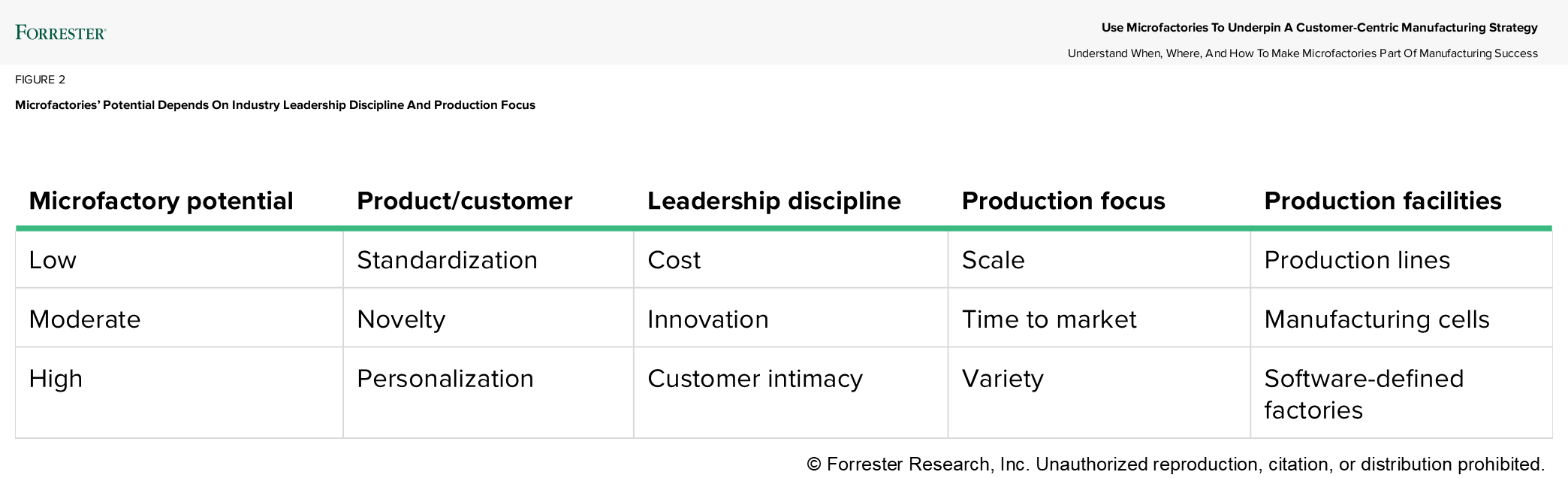1568x478 pixels.
Task: Click the "Production focus" column header
Action: coord(1063,201)
